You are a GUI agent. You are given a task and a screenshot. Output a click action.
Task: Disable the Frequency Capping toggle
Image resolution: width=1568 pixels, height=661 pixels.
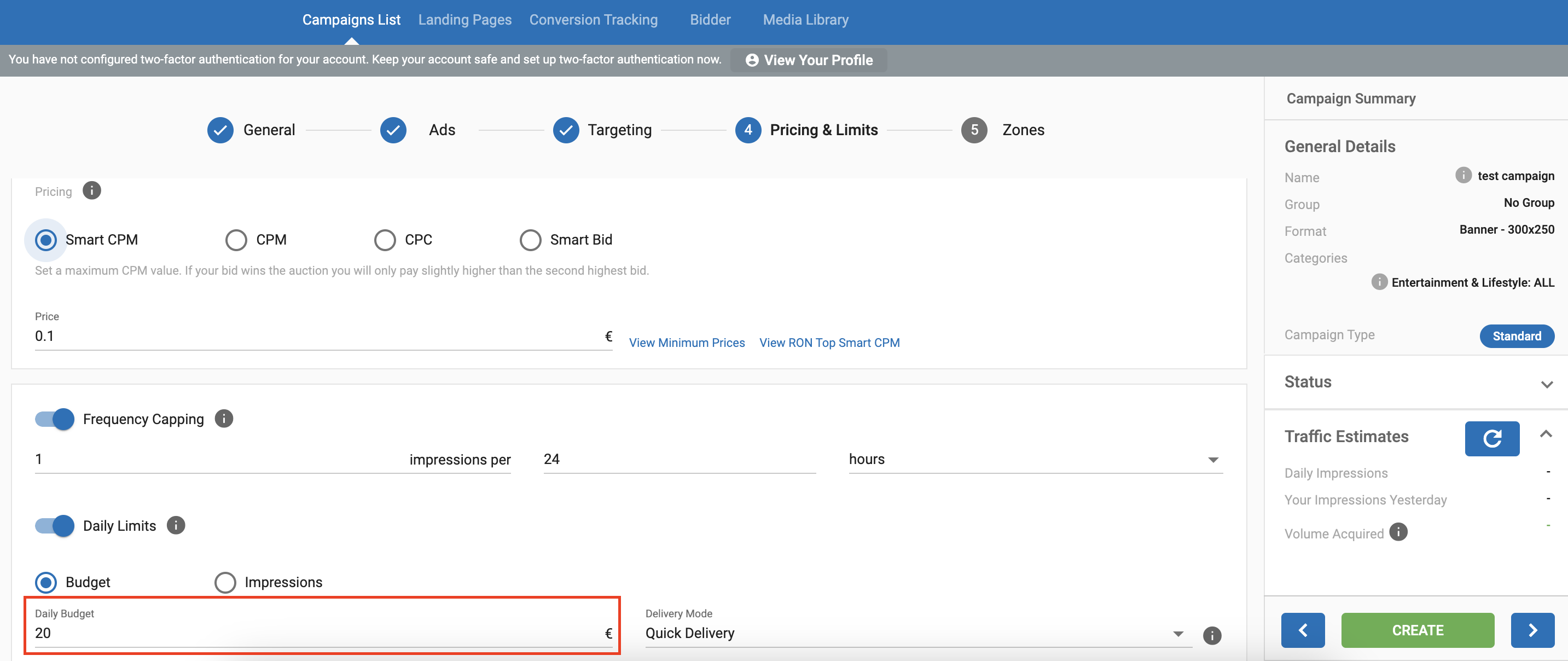(55, 419)
